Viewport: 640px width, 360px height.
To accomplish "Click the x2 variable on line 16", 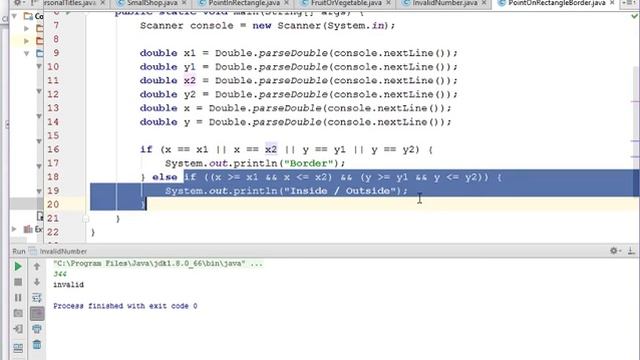I will coord(271,149).
